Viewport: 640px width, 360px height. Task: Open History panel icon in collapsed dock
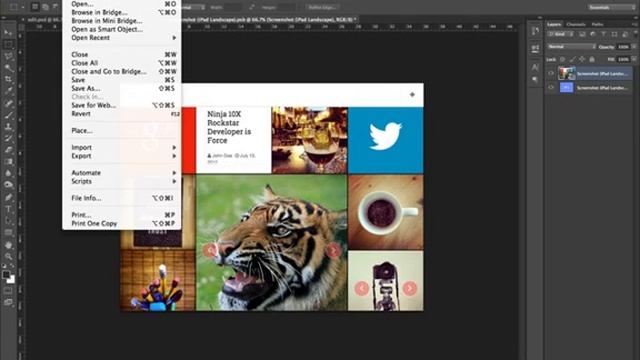coord(535,31)
